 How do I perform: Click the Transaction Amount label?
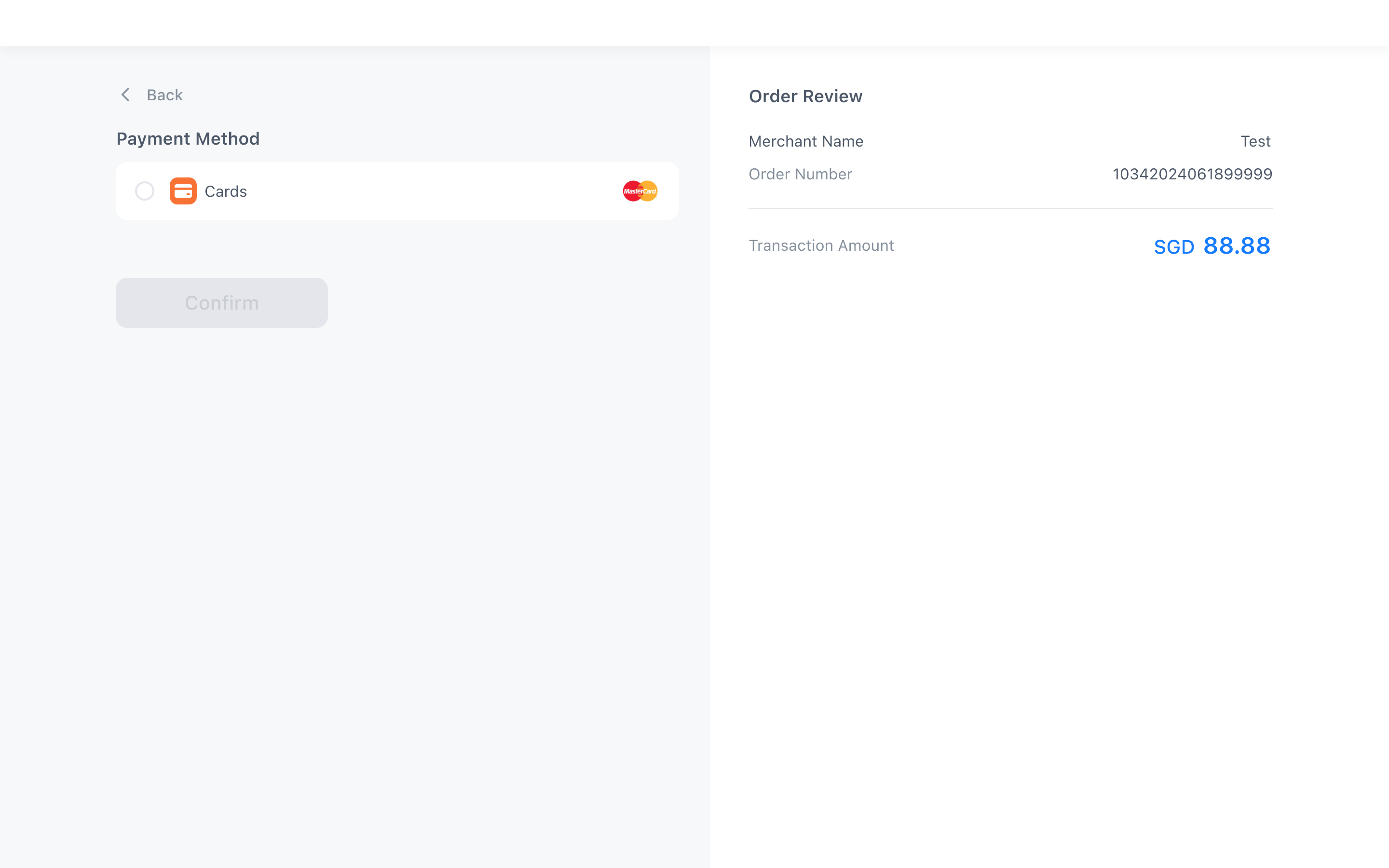[821, 246]
